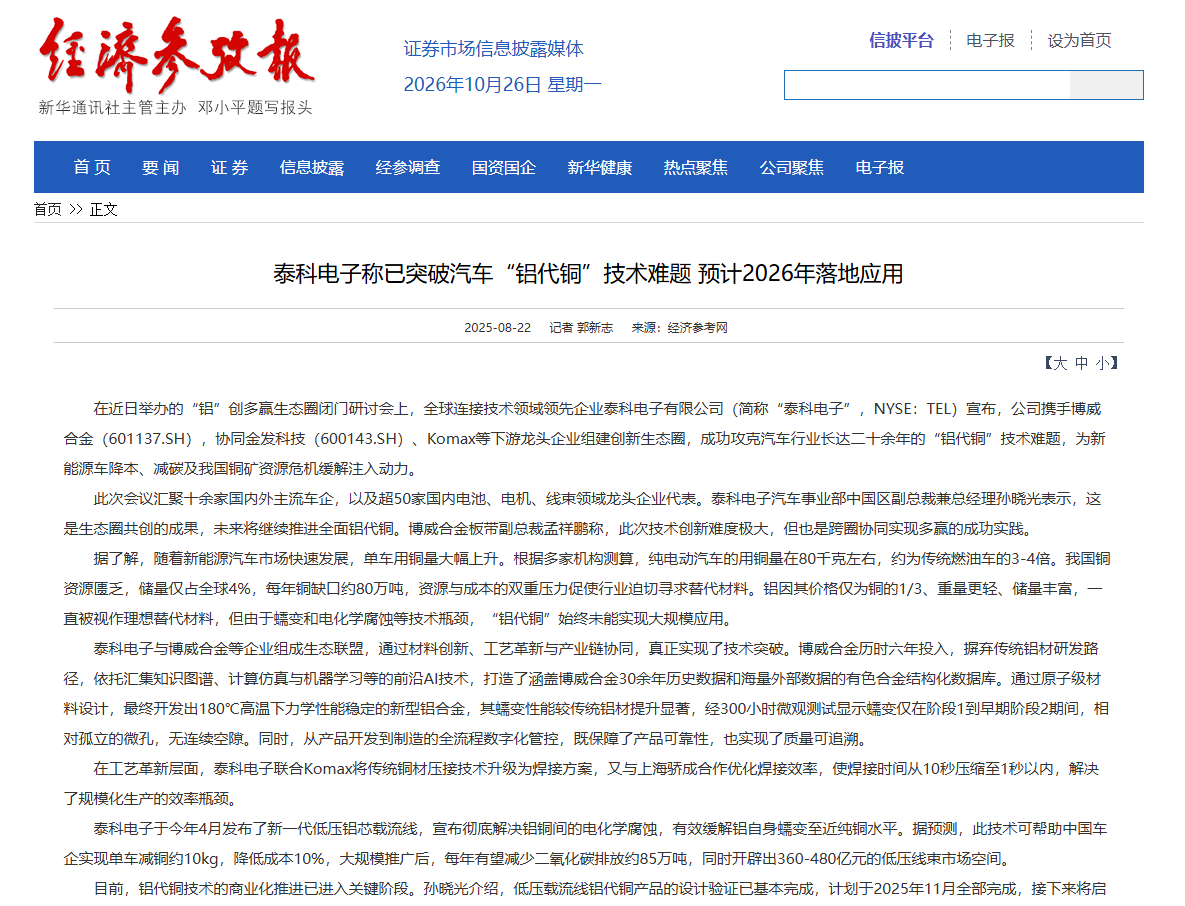Open the 公司聚焦 navigation item

point(792,167)
